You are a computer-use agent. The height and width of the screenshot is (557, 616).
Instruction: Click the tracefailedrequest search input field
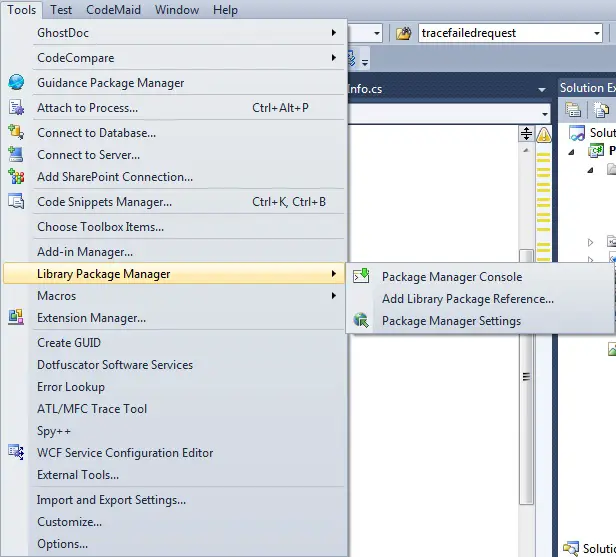coord(505,33)
